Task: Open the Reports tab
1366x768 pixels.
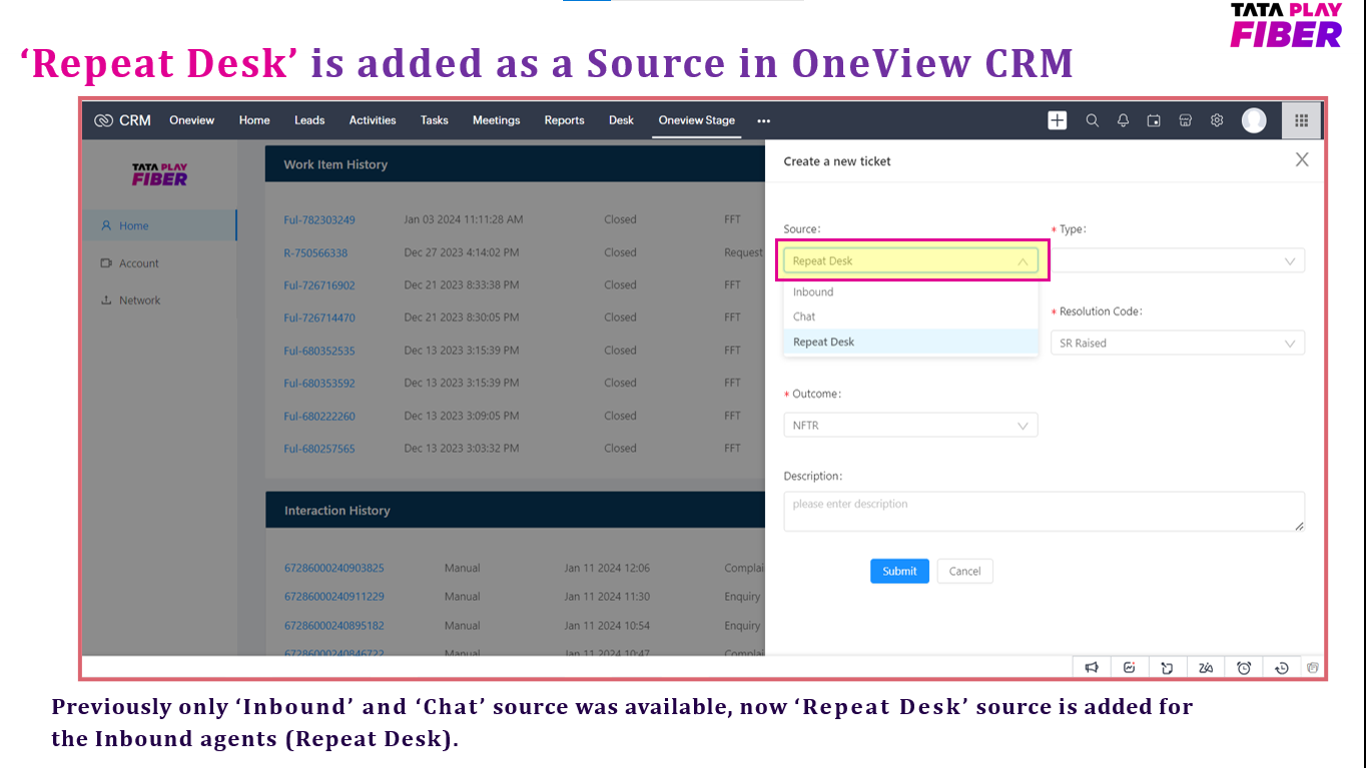Action: tap(564, 120)
